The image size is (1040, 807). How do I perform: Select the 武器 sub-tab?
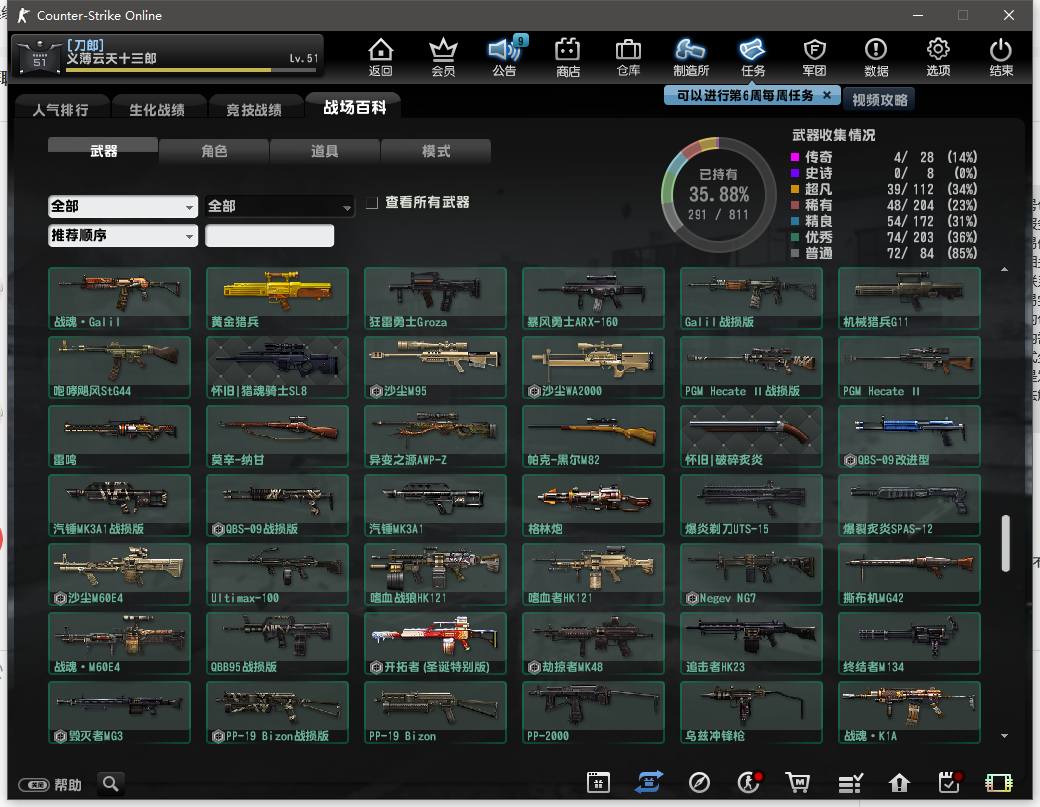pos(103,151)
